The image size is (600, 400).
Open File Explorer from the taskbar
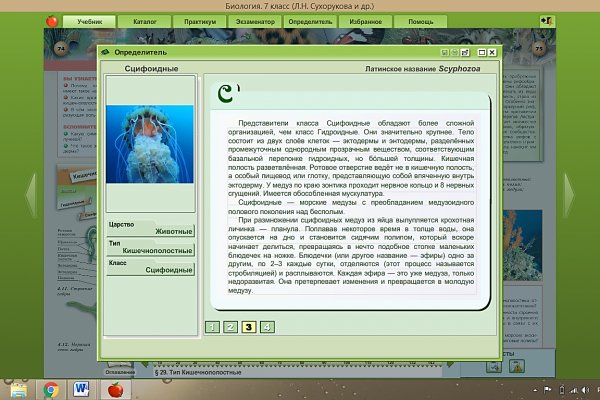pyautogui.click(x=19, y=388)
